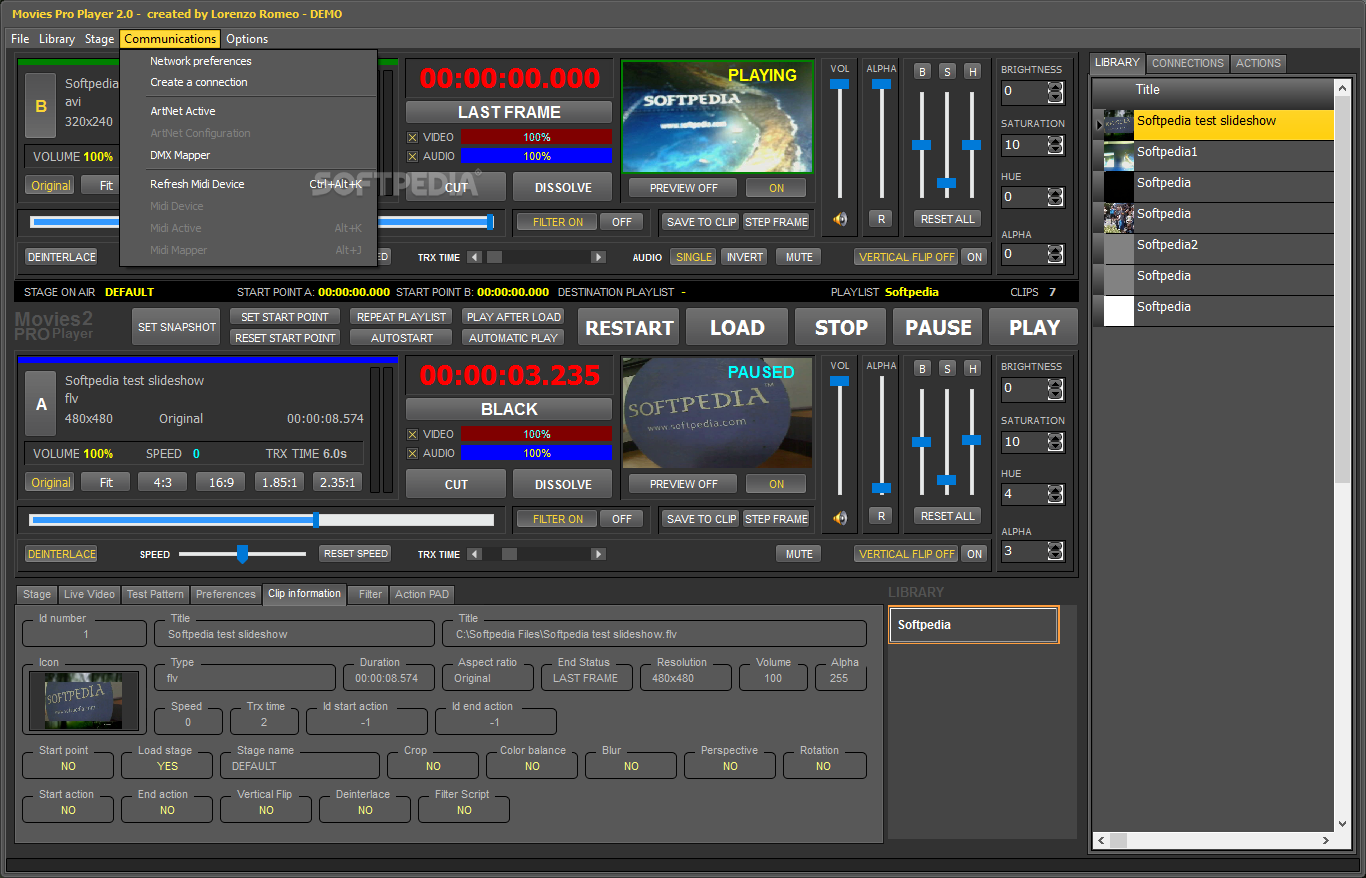Open the Action PAD tab
1366x878 pixels.
[x=422, y=594]
